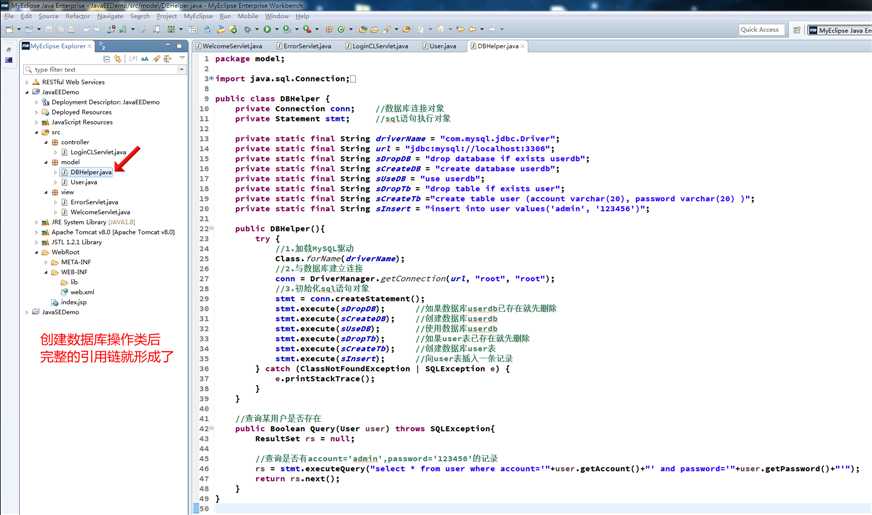Click the Quick Access search field
872x515 pixels.
pos(760,30)
